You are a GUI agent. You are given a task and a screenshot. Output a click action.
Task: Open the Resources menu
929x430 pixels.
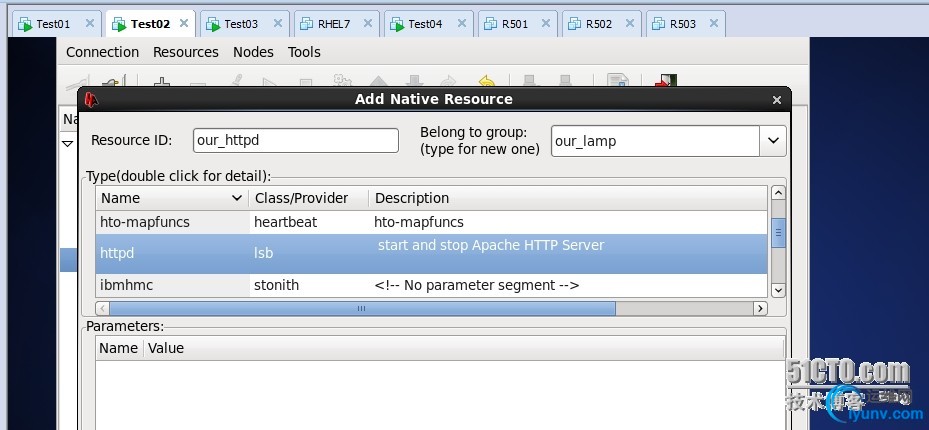pyautogui.click(x=186, y=52)
